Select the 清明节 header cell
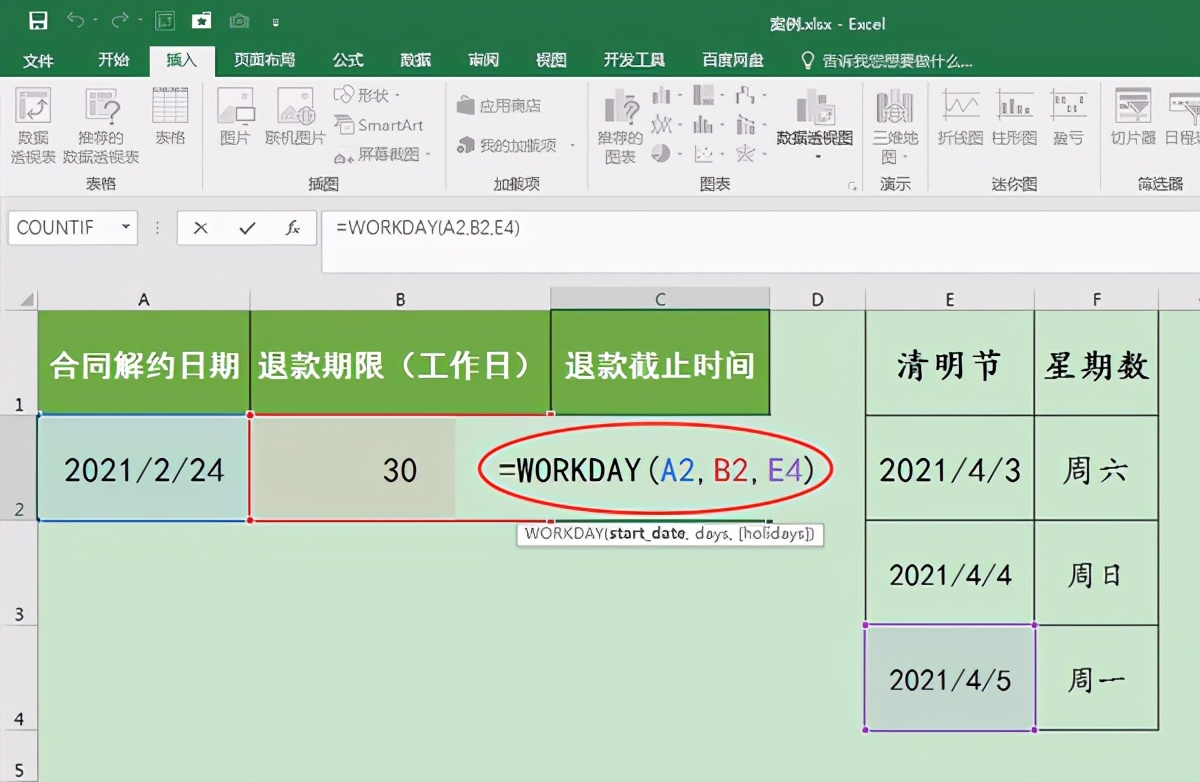 (x=949, y=362)
